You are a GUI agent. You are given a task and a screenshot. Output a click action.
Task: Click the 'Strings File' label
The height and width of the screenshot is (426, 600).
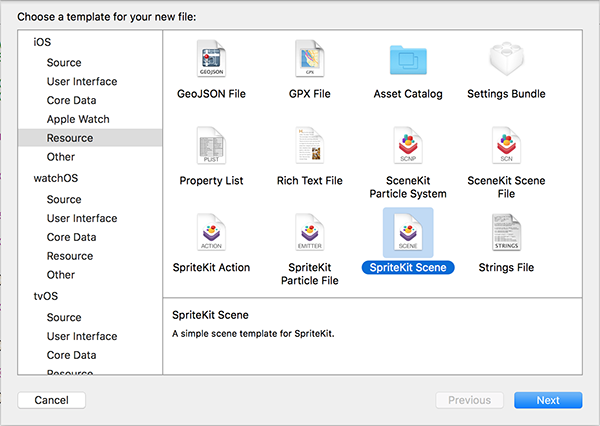click(x=506, y=268)
